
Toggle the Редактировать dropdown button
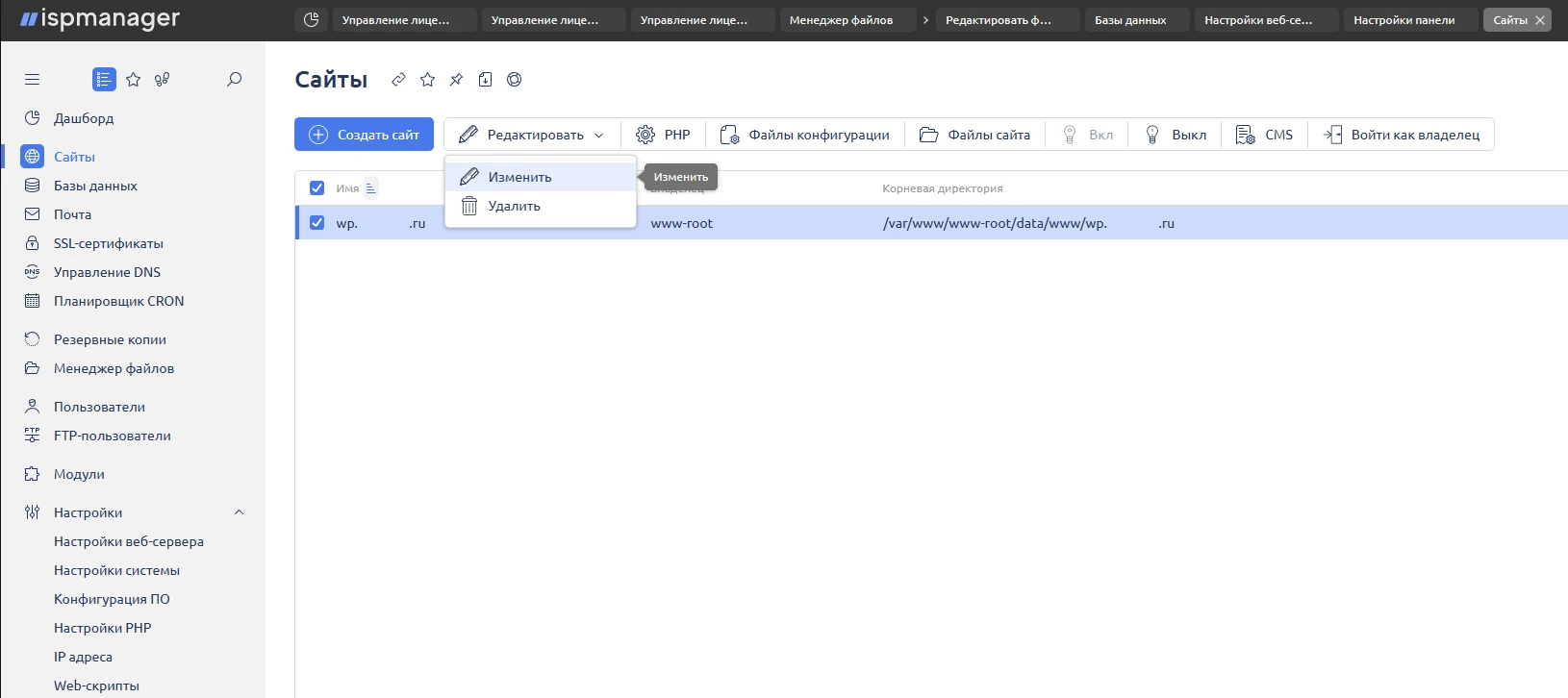click(531, 135)
